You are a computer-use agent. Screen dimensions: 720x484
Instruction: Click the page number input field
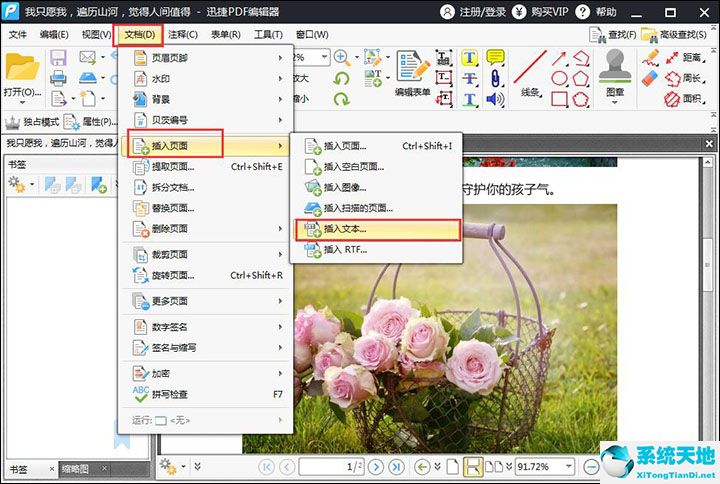tap(332, 467)
